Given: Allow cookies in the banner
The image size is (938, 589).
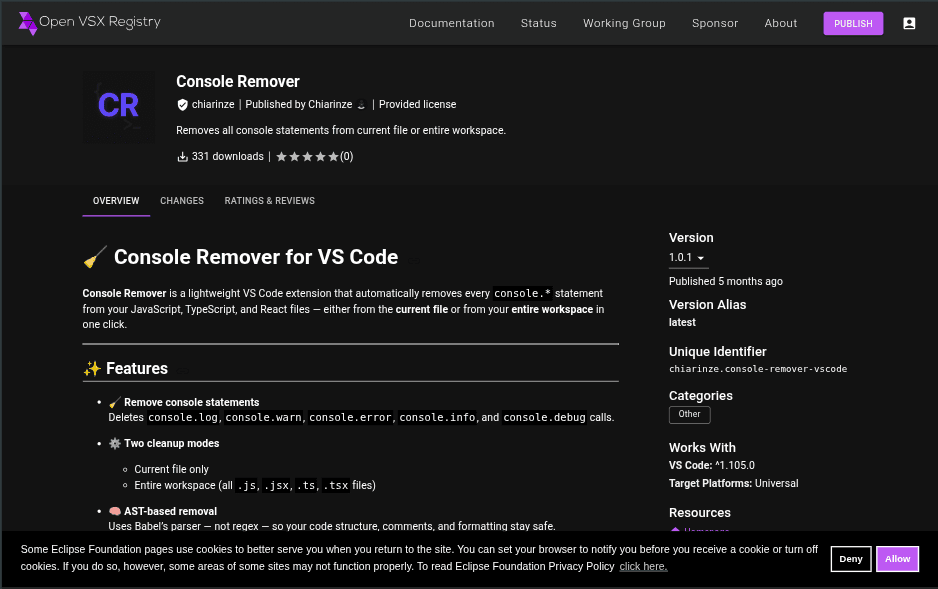Looking at the screenshot, I should tap(897, 559).
